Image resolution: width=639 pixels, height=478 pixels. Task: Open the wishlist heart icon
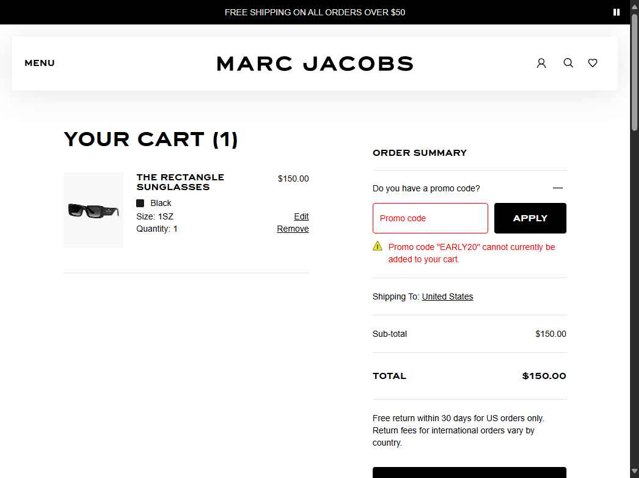(x=593, y=63)
